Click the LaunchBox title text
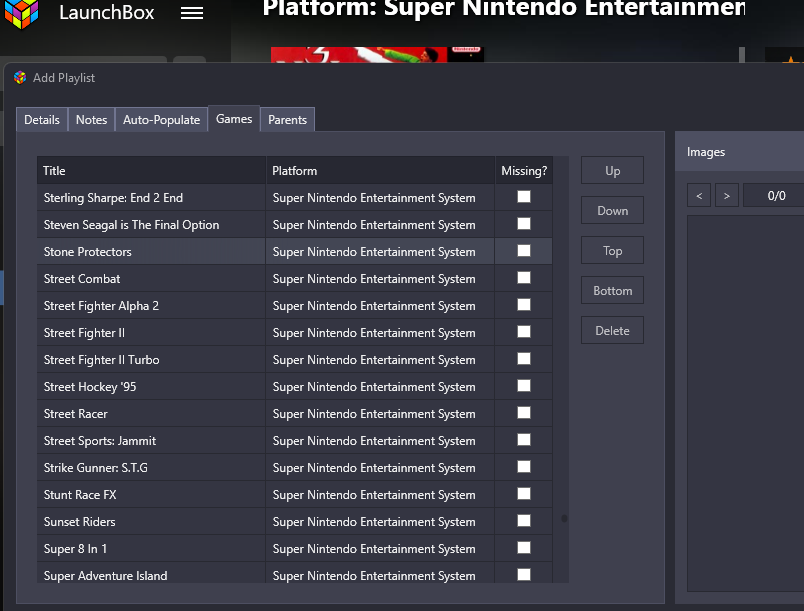This screenshot has height=611, width=804. 107,13
